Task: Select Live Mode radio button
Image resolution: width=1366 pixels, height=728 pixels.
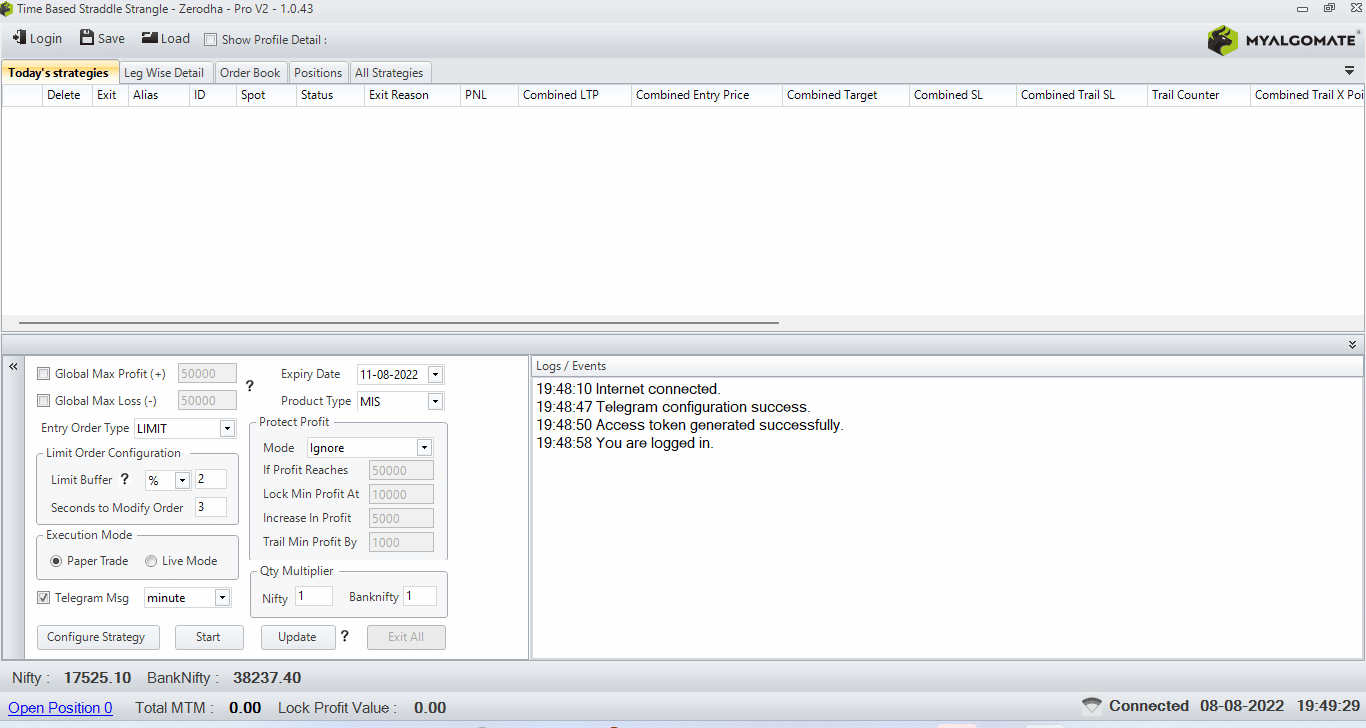Action: coord(151,561)
